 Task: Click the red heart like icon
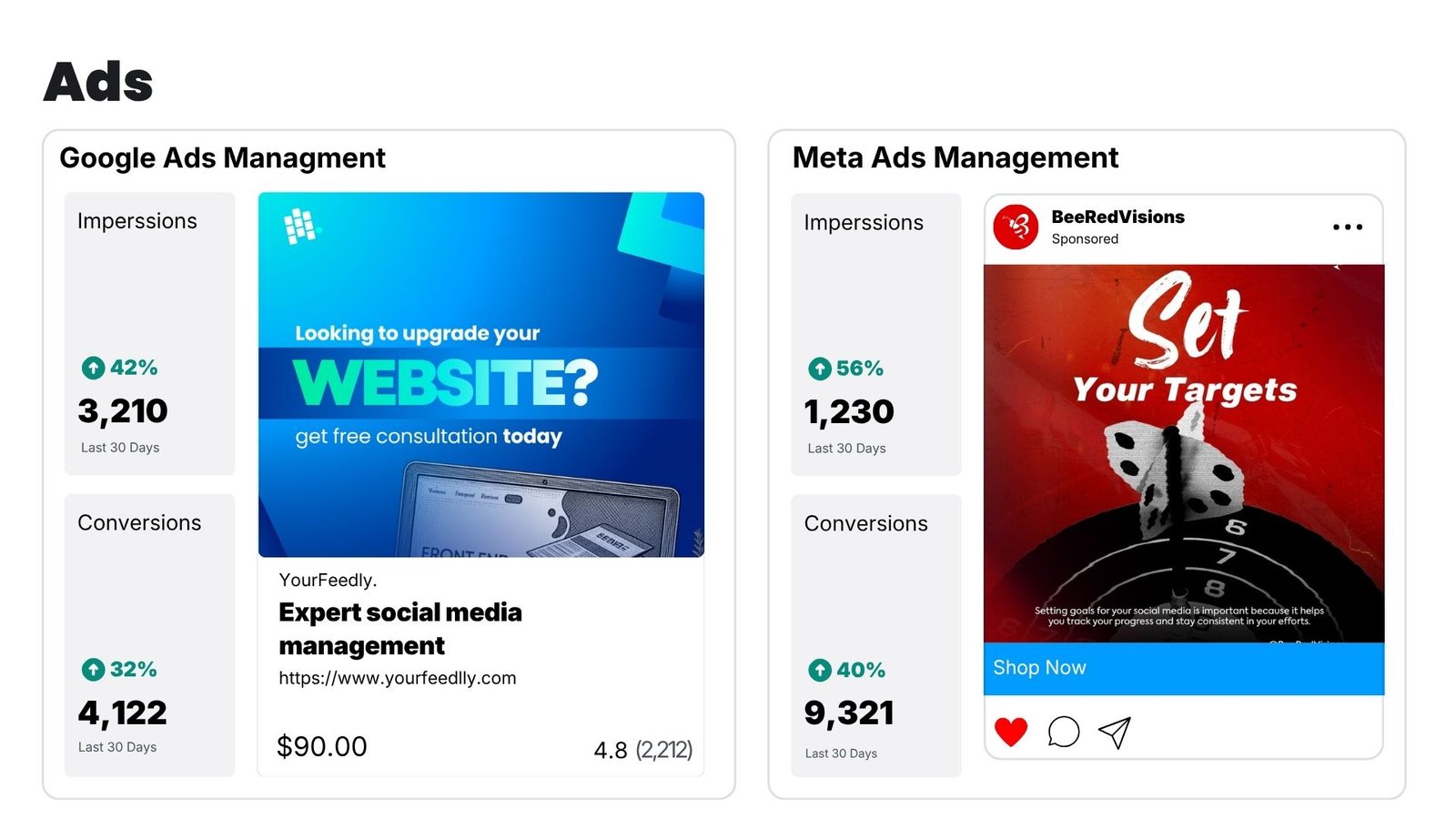coord(1011,732)
